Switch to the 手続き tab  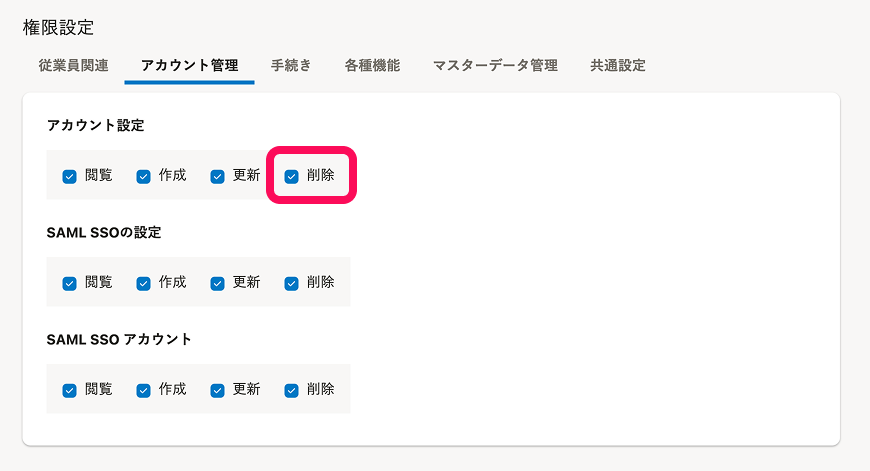click(x=291, y=66)
